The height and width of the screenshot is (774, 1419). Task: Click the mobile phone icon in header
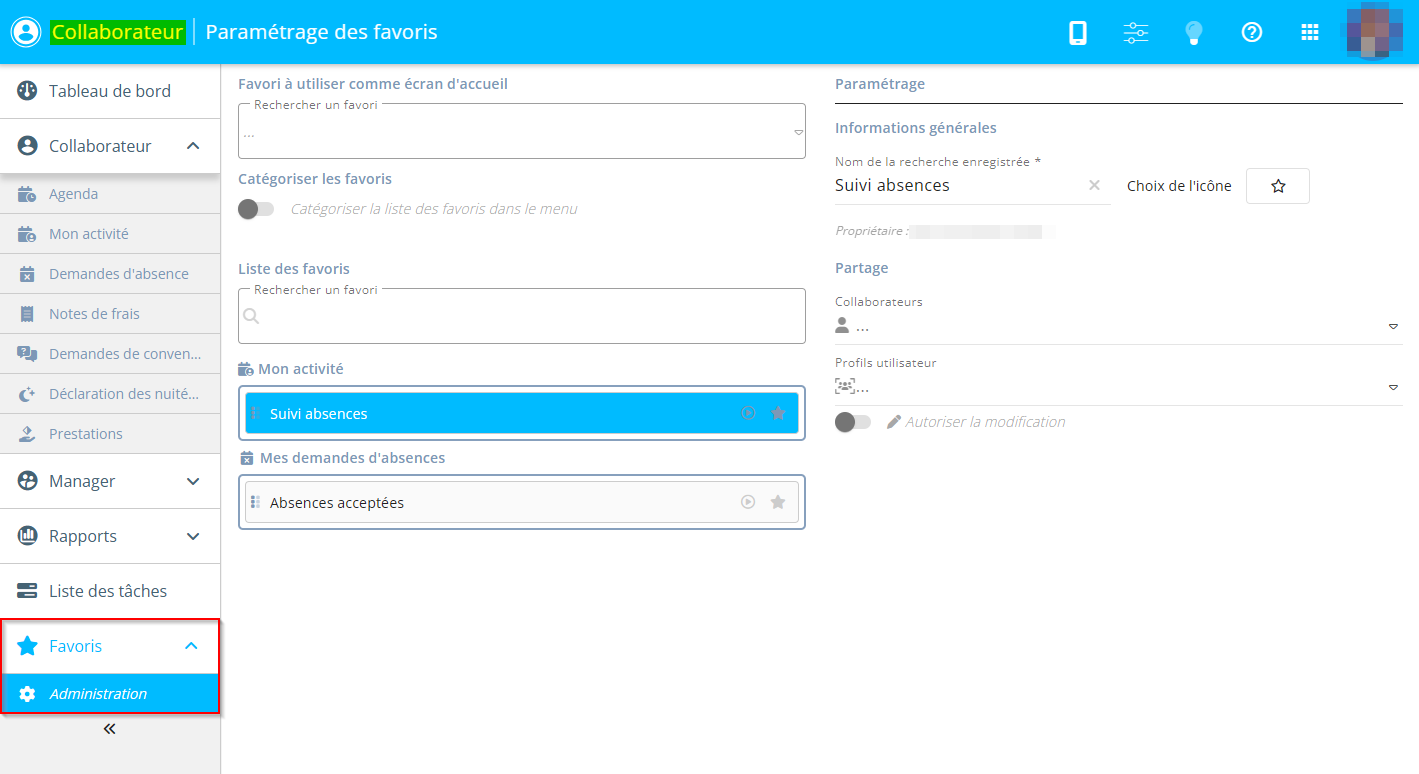(x=1078, y=33)
